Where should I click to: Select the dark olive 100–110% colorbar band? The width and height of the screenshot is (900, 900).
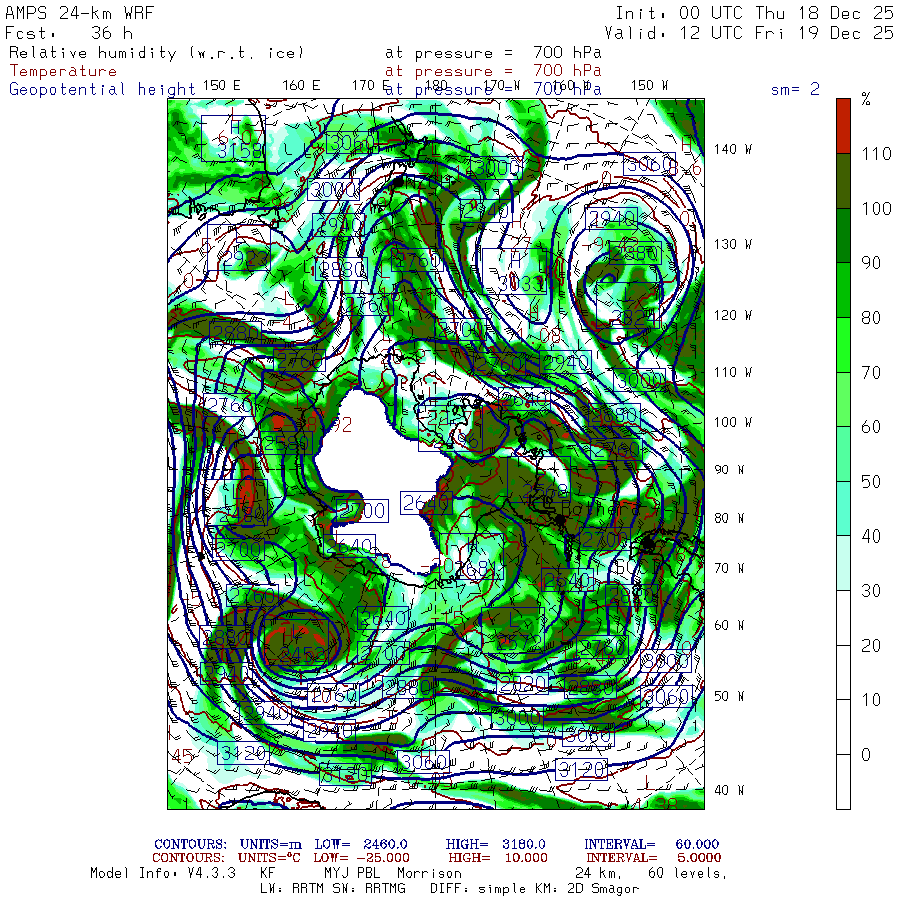coord(843,181)
